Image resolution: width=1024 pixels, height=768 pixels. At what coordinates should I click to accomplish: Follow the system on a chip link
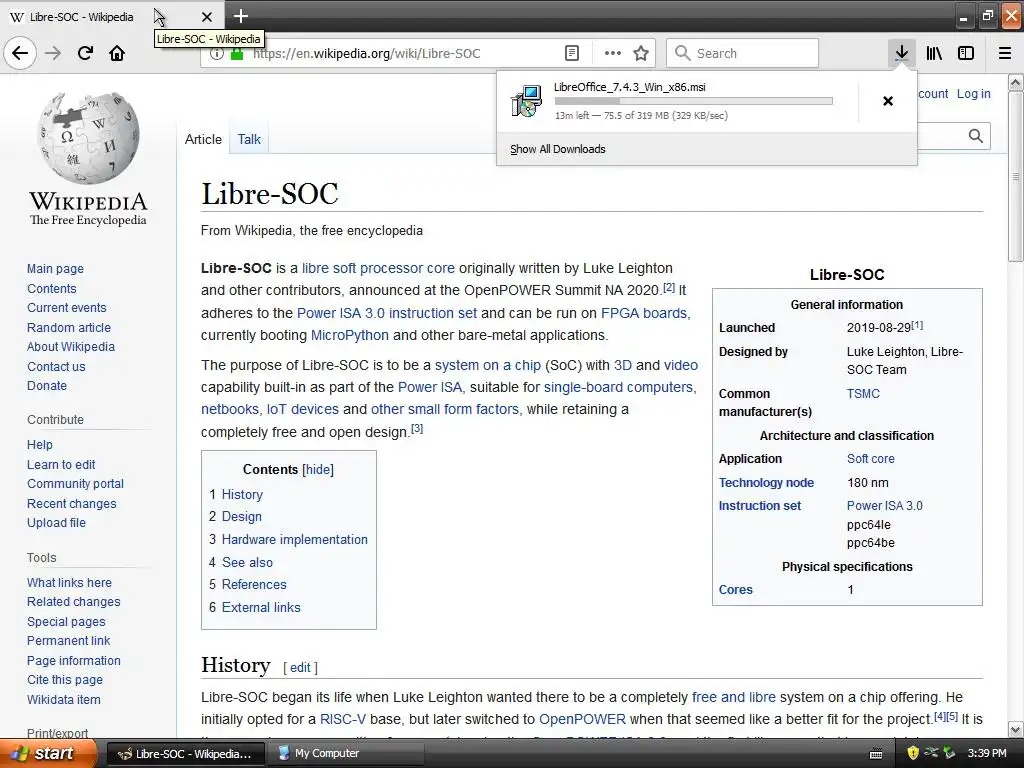click(488, 365)
